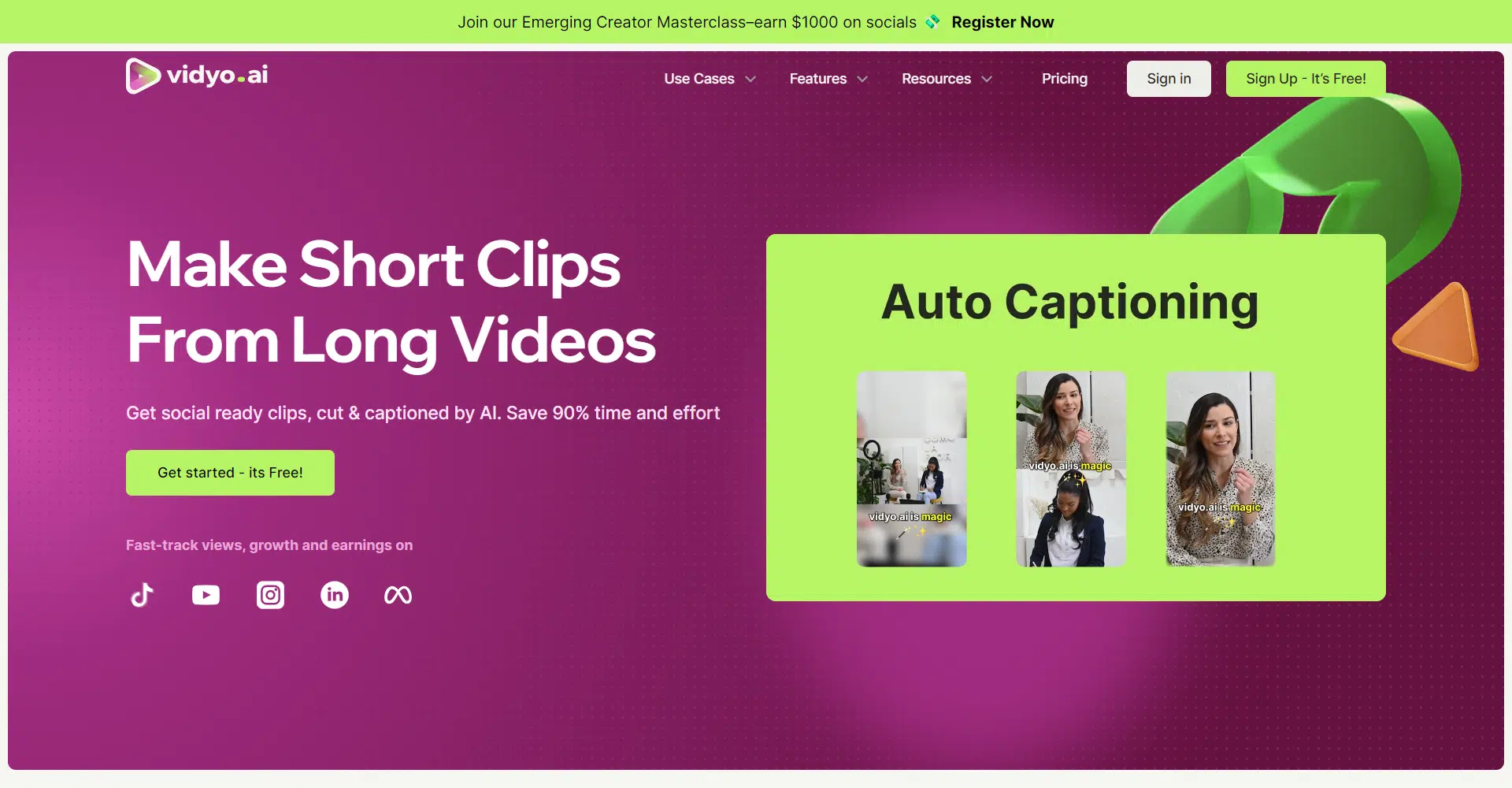Expand the Use Cases dropdown chevron
This screenshot has width=1512, height=788.
750,79
